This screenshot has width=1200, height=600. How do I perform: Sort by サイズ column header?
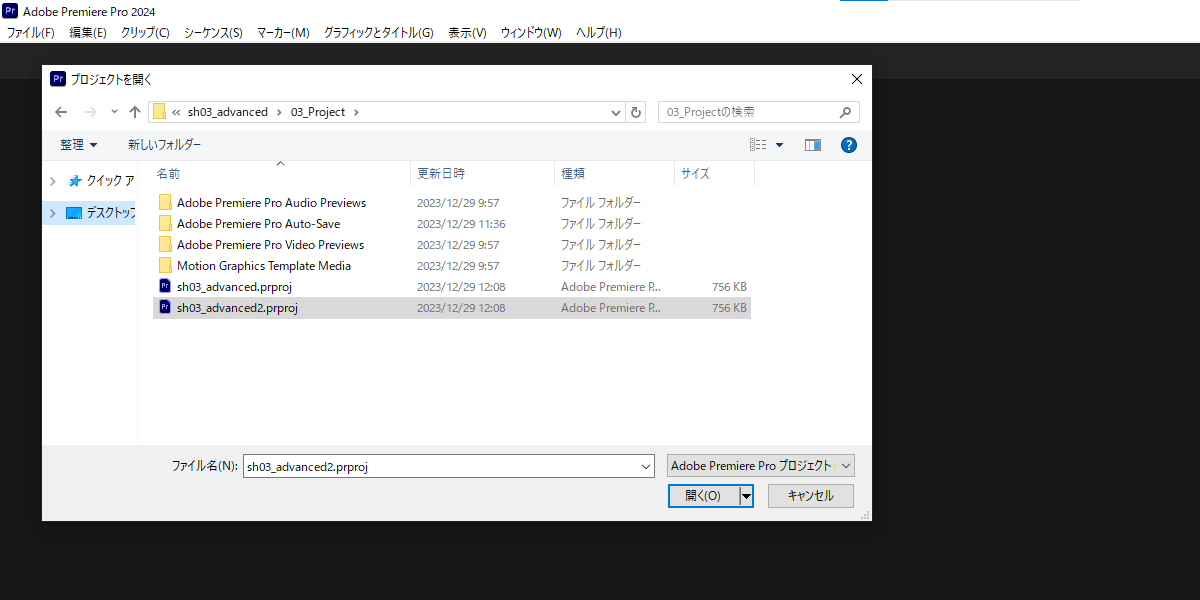(714, 173)
